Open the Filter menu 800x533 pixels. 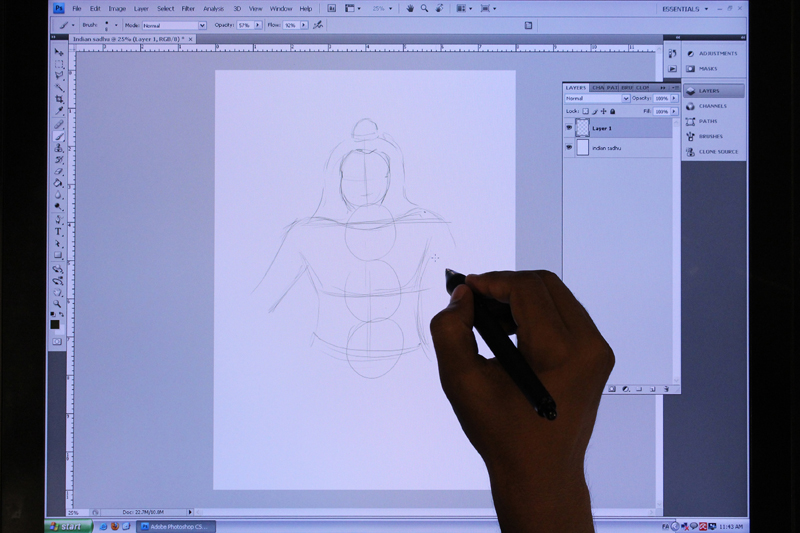click(188, 9)
